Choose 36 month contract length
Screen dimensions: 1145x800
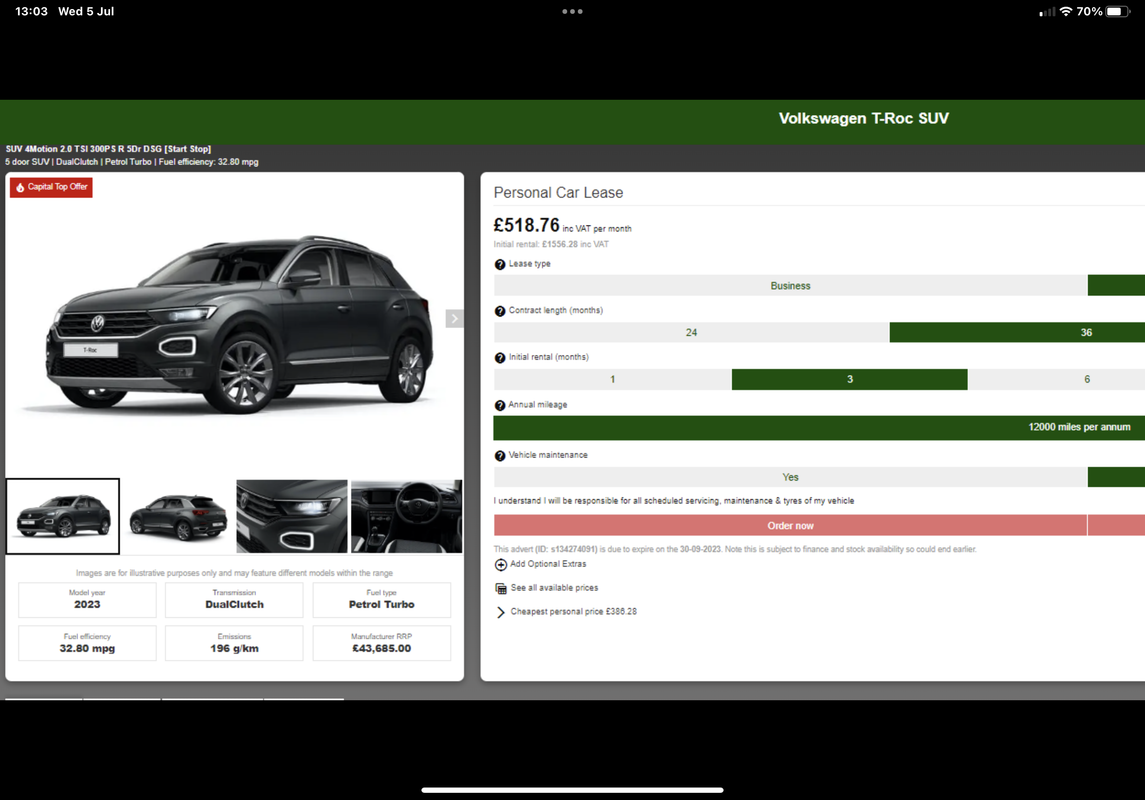[x=1017, y=332]
